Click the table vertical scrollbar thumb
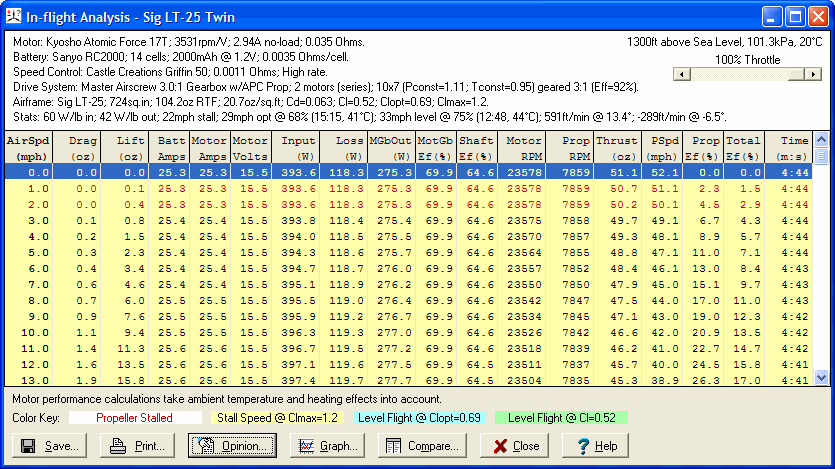The height and width of the screenshot is (469, 835). click(x=821, y=157)
